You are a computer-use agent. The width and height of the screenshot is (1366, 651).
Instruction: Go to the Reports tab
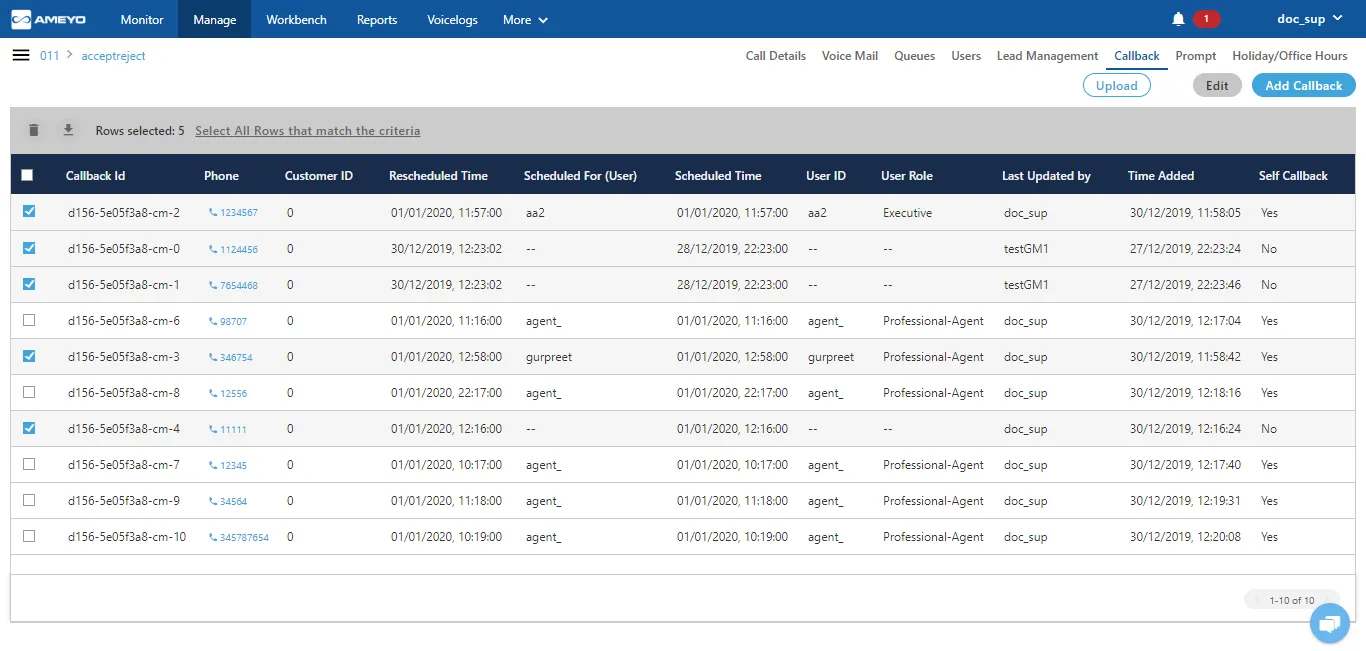click(377, 19)
